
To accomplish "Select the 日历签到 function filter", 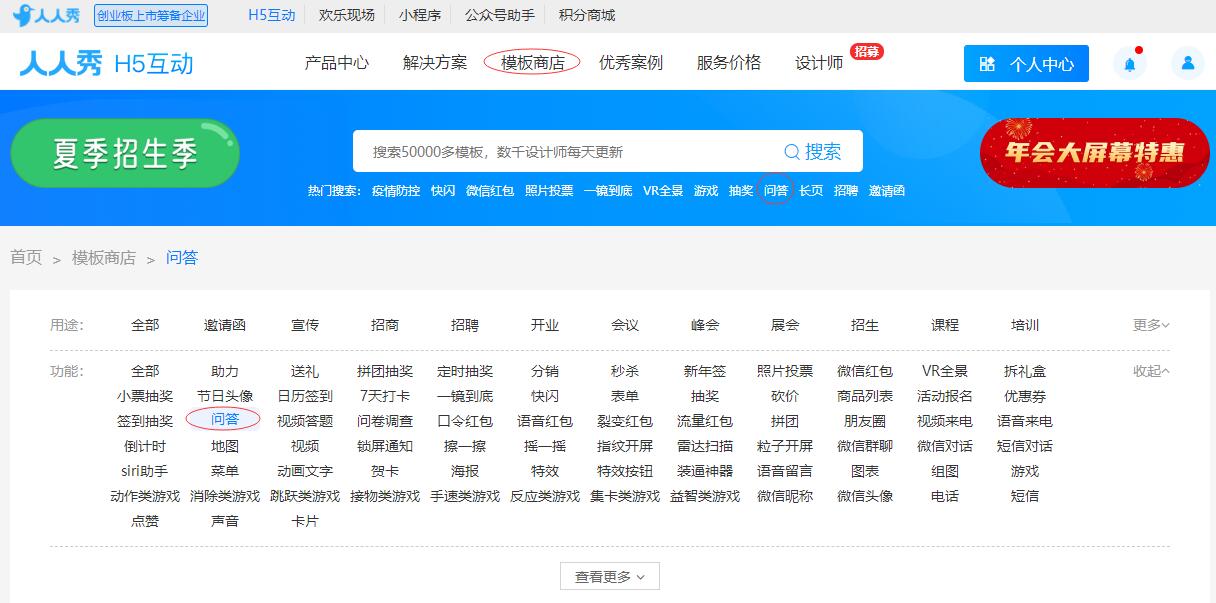I will (x=305, y=396).
